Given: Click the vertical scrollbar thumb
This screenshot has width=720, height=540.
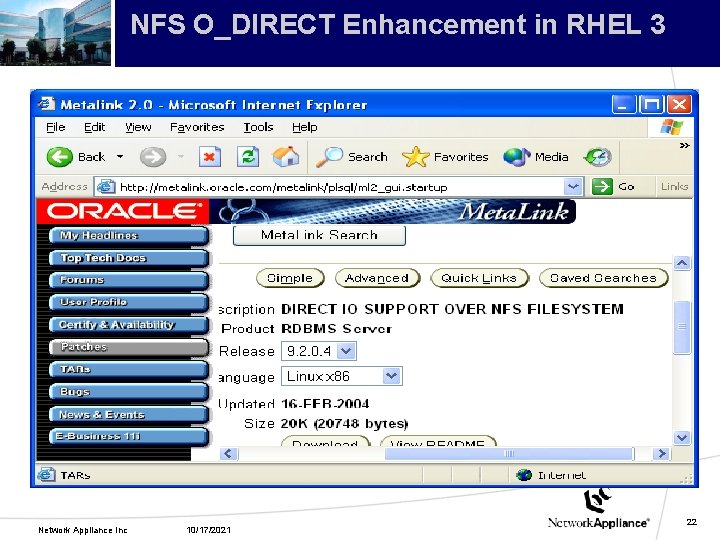Looking at the screenshot, I should click(682, 326).
